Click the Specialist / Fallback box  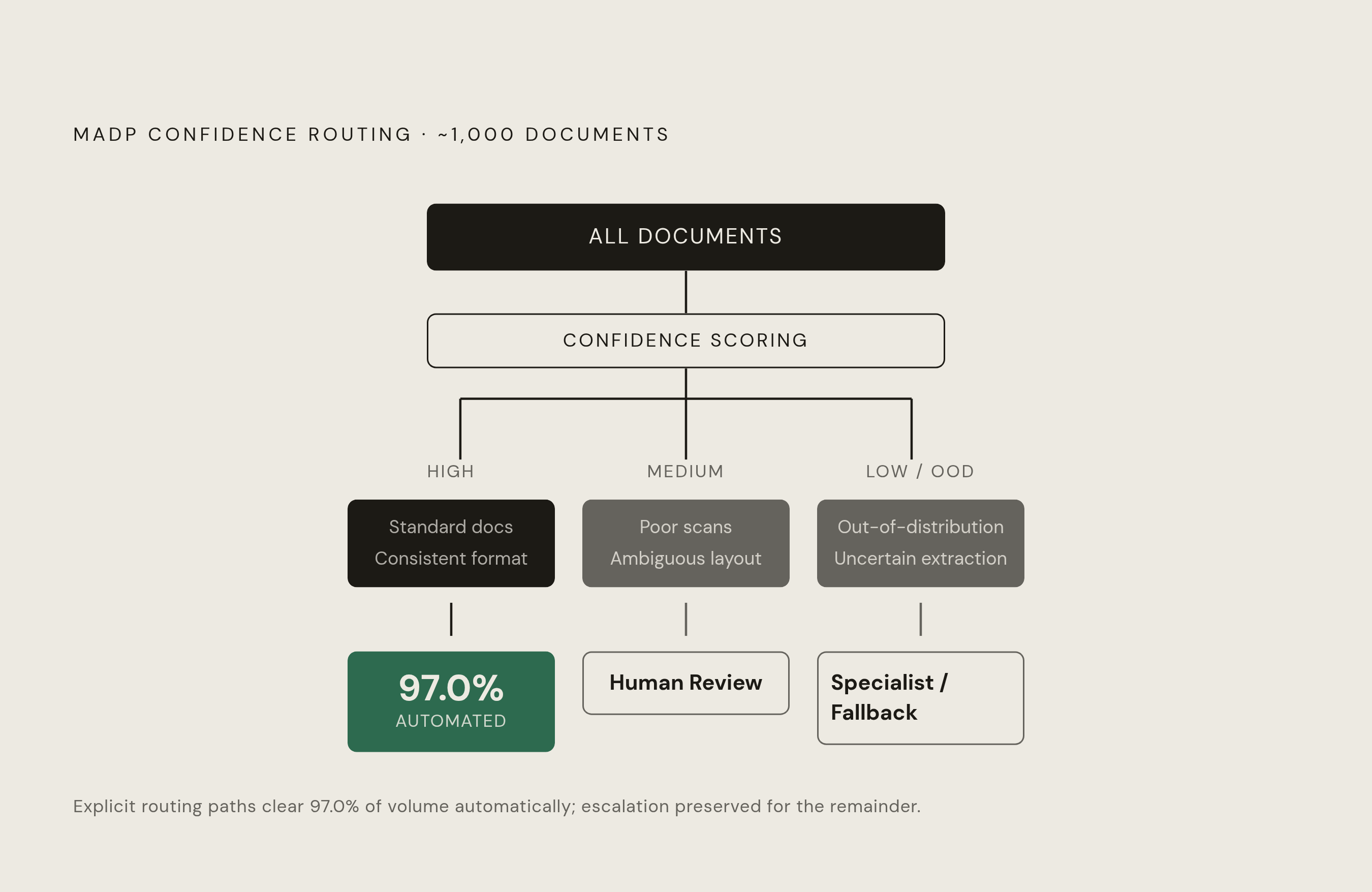(920, 698)
